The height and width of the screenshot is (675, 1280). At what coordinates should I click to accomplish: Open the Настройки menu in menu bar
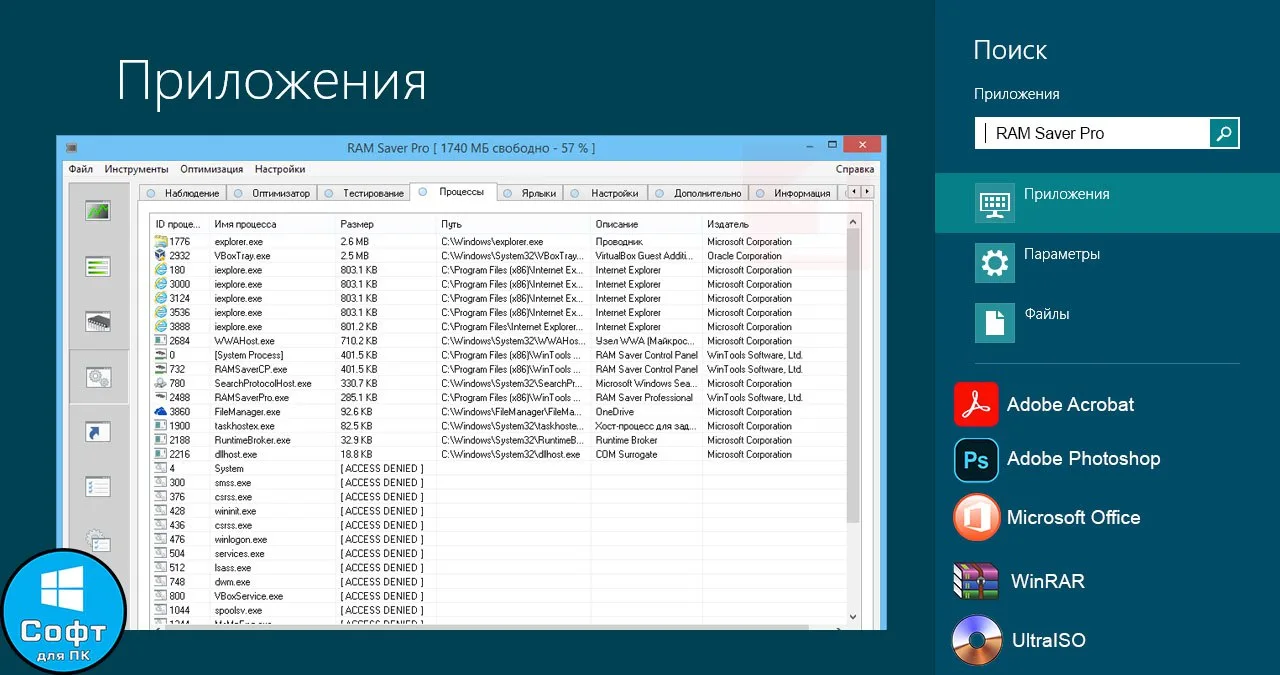click(280, 169)
